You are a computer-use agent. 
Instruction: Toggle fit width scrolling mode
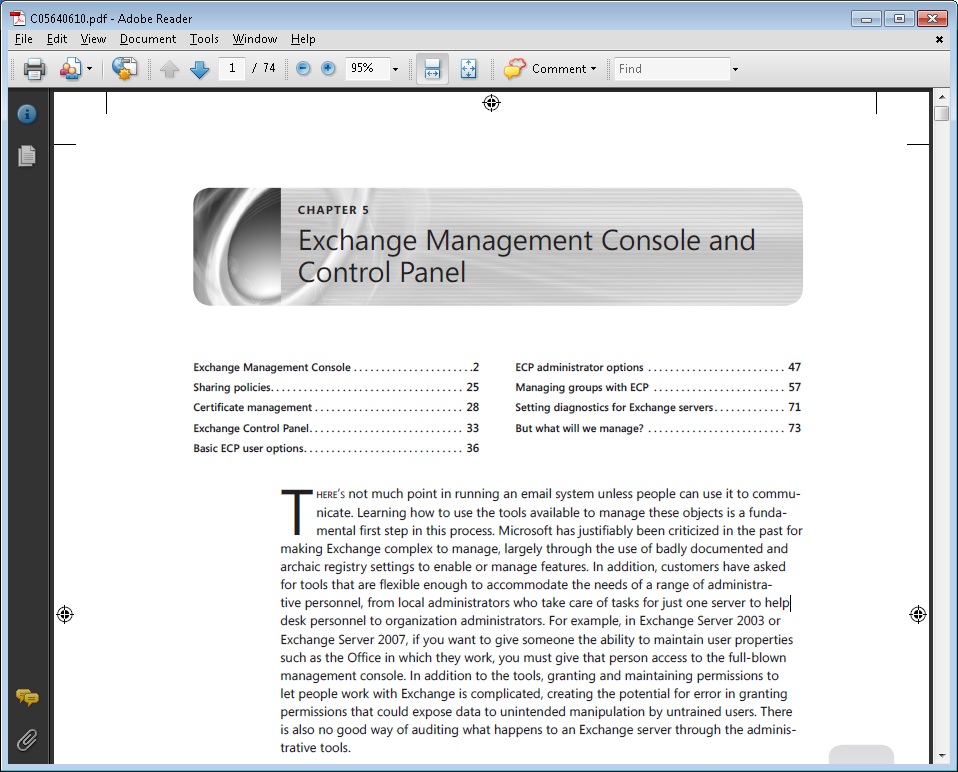(432, 69)
